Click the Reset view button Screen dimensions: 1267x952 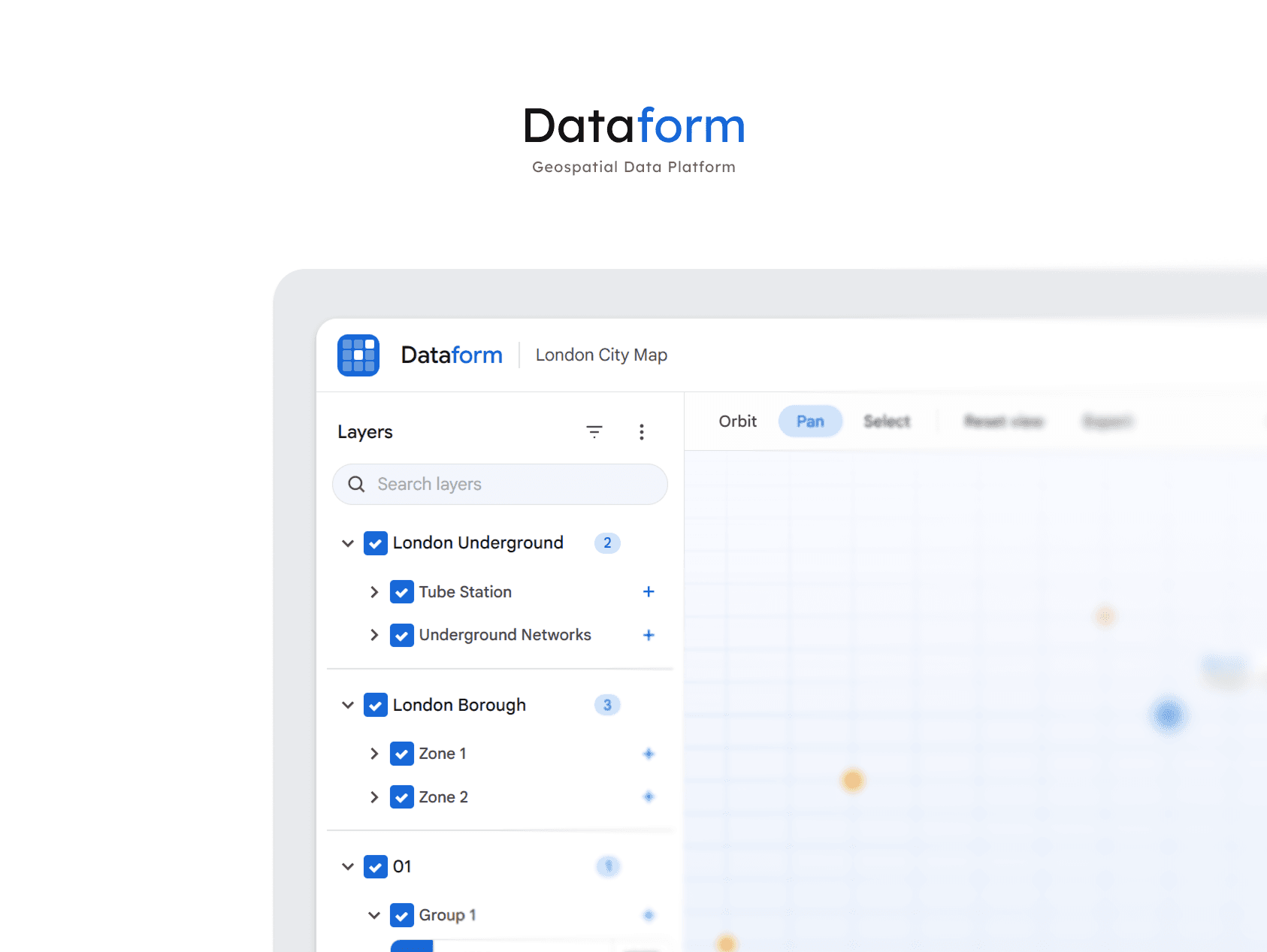(x=1004, y=422)
